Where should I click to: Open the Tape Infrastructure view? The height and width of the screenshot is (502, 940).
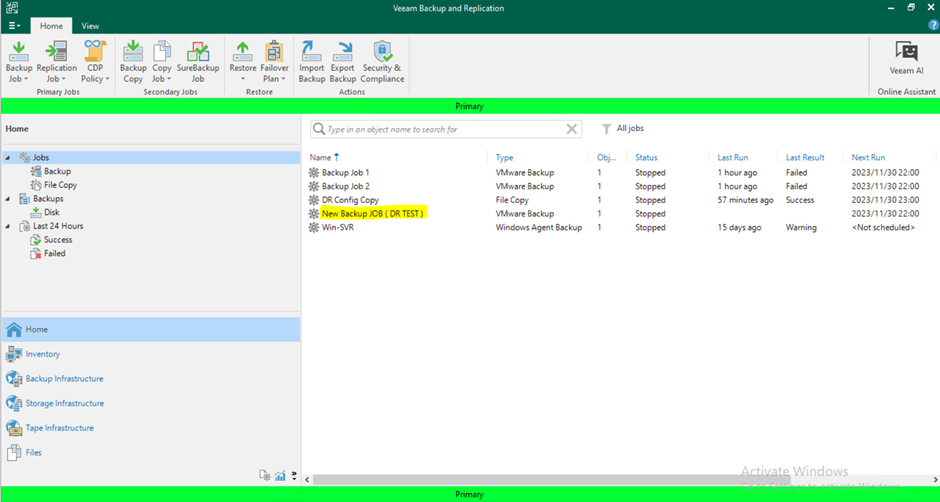[150, 428]
